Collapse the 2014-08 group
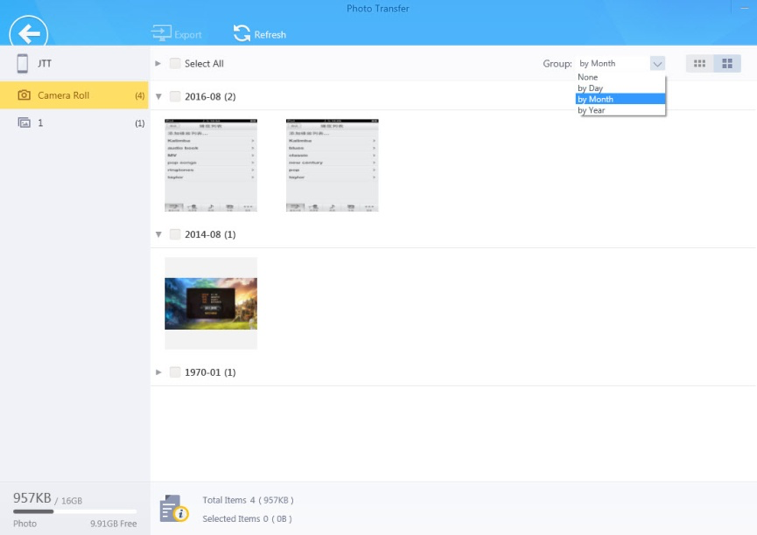The width and height of the screenshot is (757, 535). (158, 234)
